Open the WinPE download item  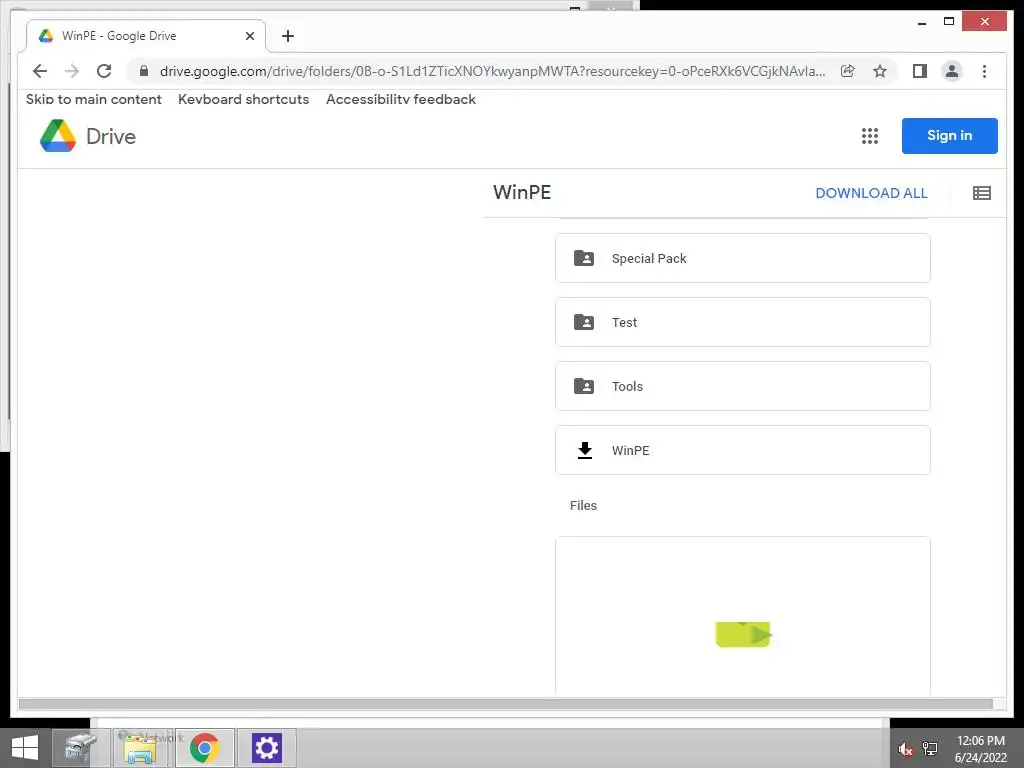click(743, 450)
